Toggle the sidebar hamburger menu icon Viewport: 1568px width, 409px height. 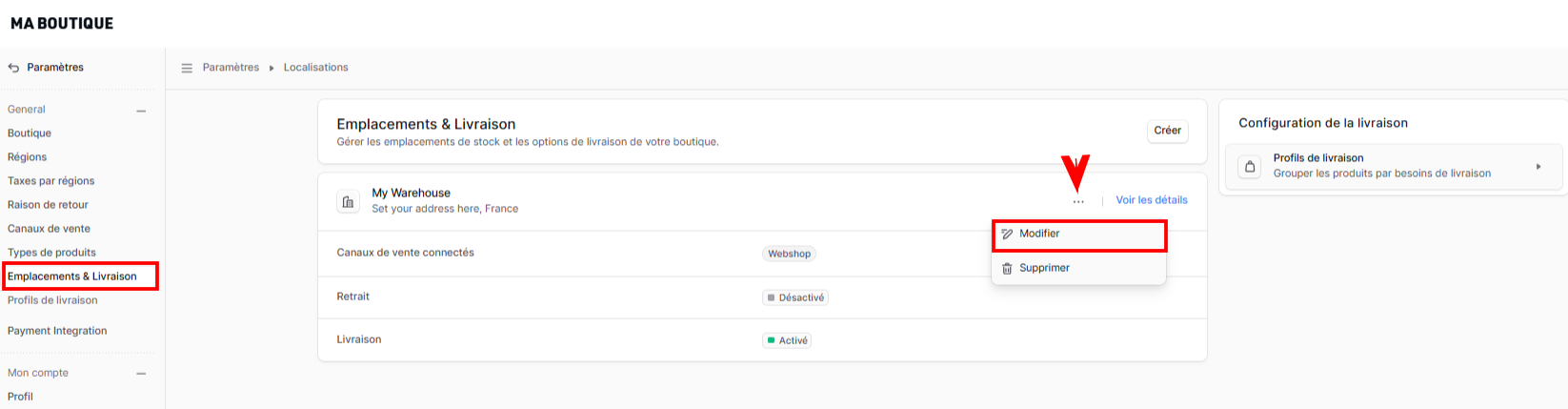(x=187, y=68)
